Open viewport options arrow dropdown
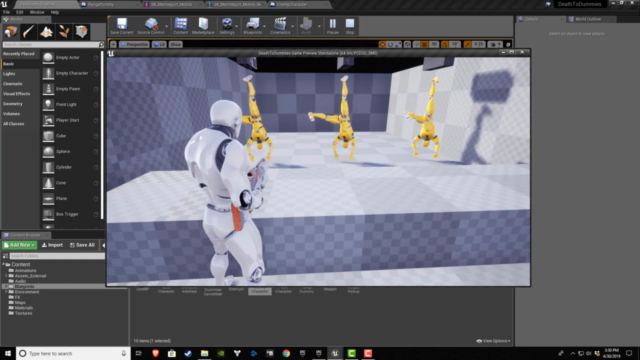The image size is (640, 360). (x=113, y=44)
